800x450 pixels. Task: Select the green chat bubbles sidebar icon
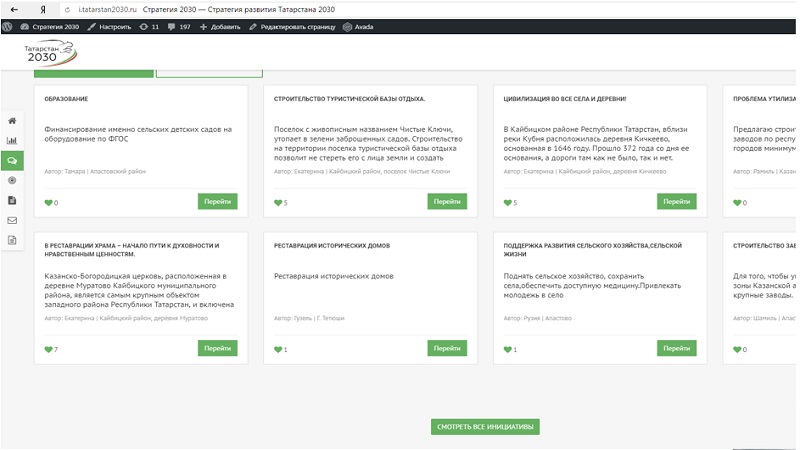tap(12, 160)
